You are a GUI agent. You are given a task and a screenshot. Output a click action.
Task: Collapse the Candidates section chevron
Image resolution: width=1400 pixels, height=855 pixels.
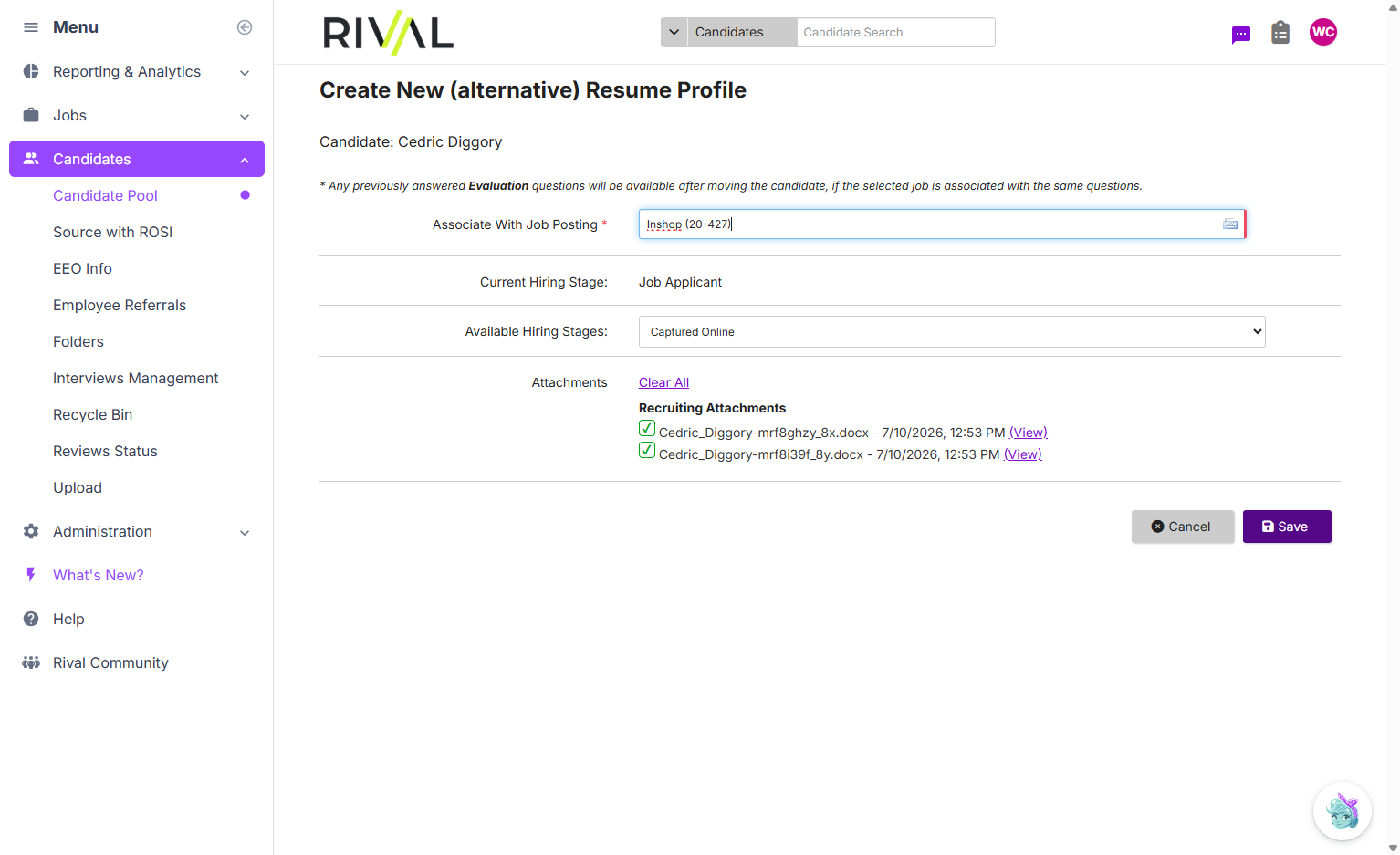click(245, 160)
